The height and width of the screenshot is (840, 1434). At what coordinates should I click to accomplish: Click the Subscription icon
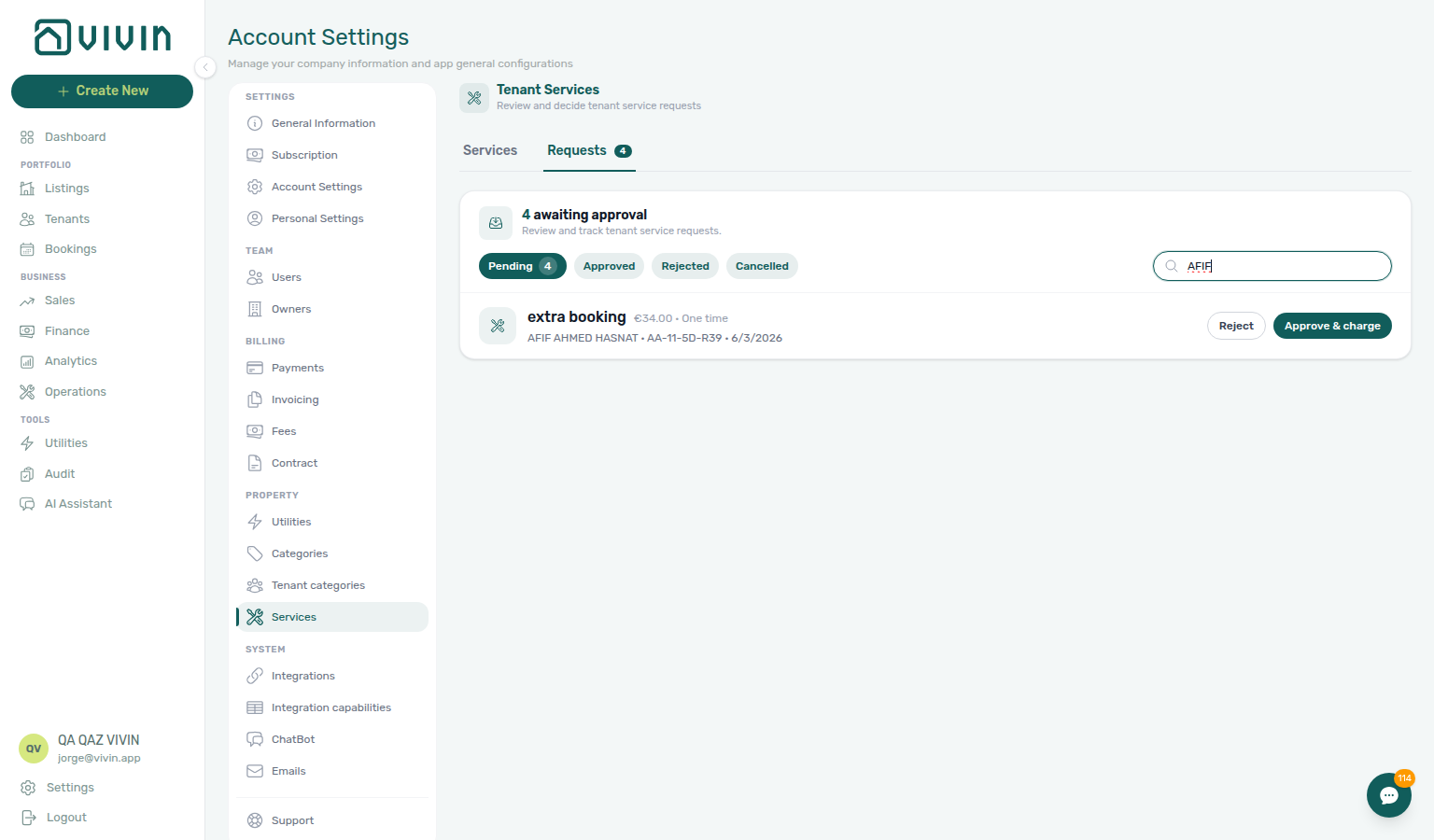255,155
